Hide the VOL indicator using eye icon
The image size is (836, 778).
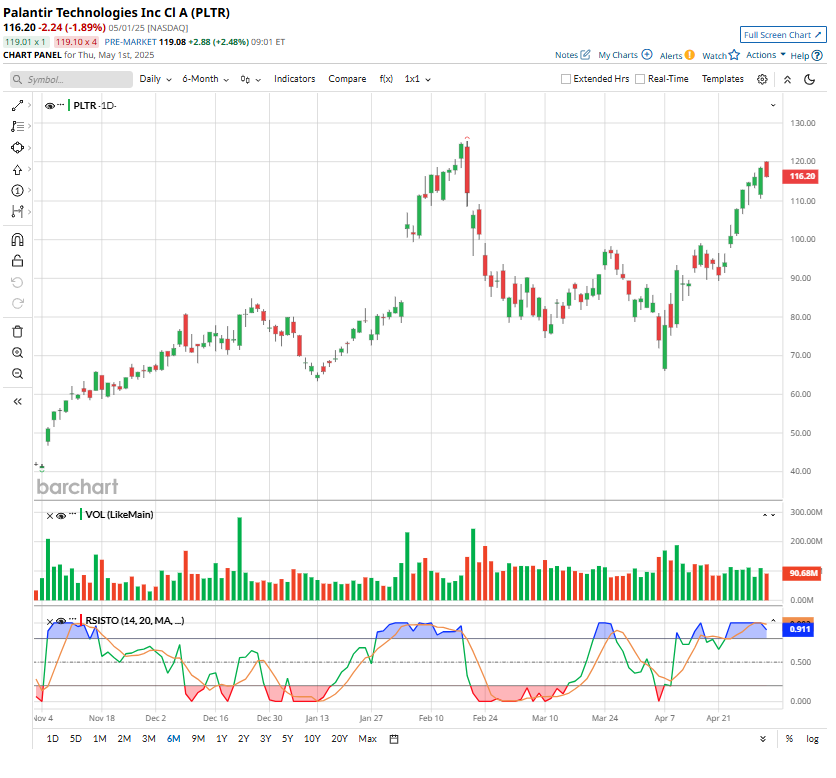pyautogui.click(x=61, y=515)
